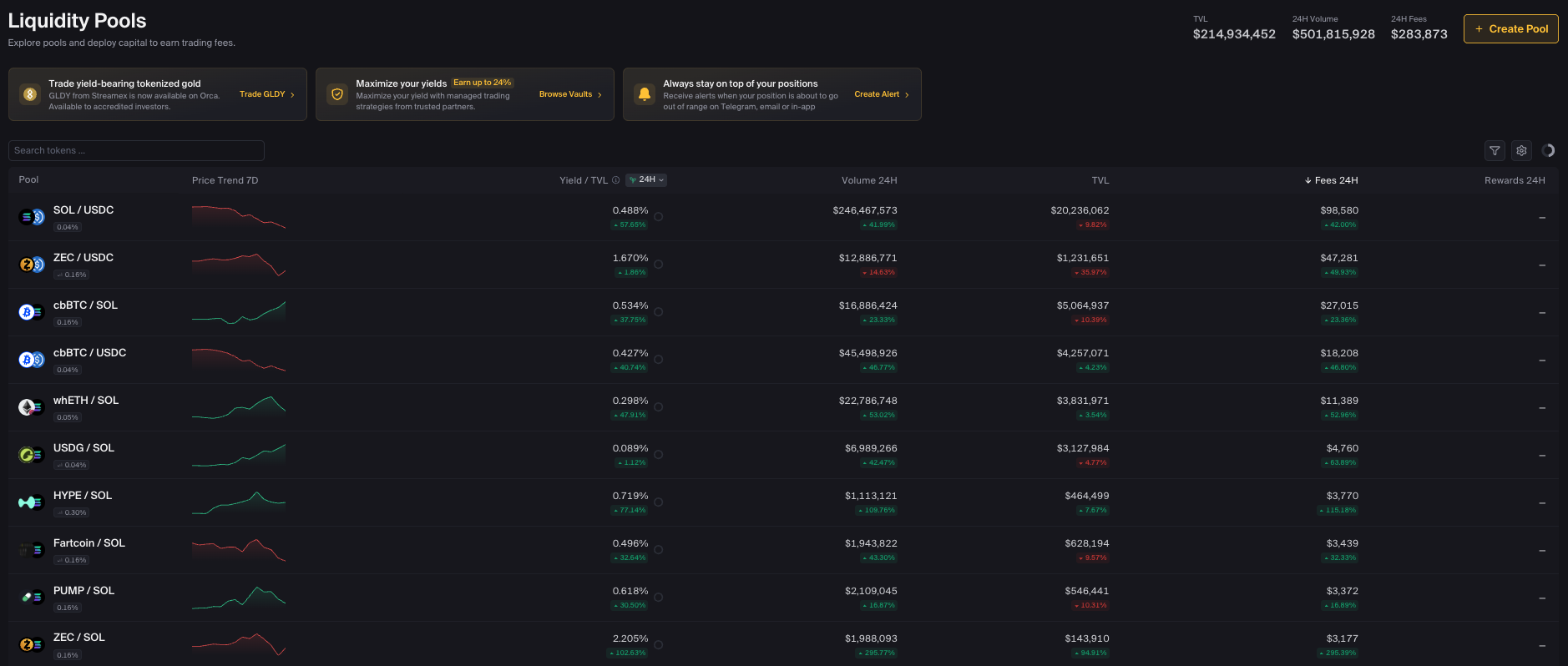Screen dimensions: 1568x666
Task: Click the Pool column header
Action: 28,180
